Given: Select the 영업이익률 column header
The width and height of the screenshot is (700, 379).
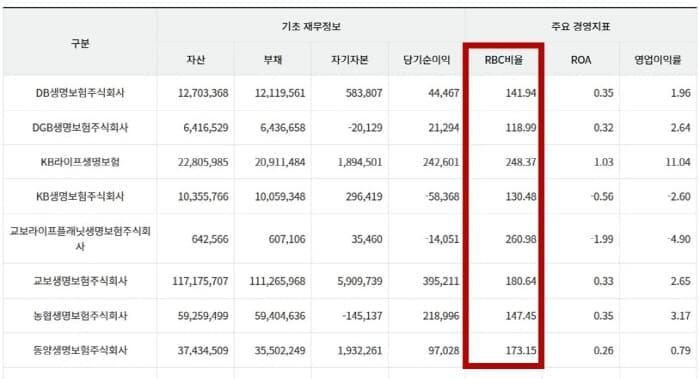Looking at the screenshot, I should pyautogui.click(x=658, y=60).
